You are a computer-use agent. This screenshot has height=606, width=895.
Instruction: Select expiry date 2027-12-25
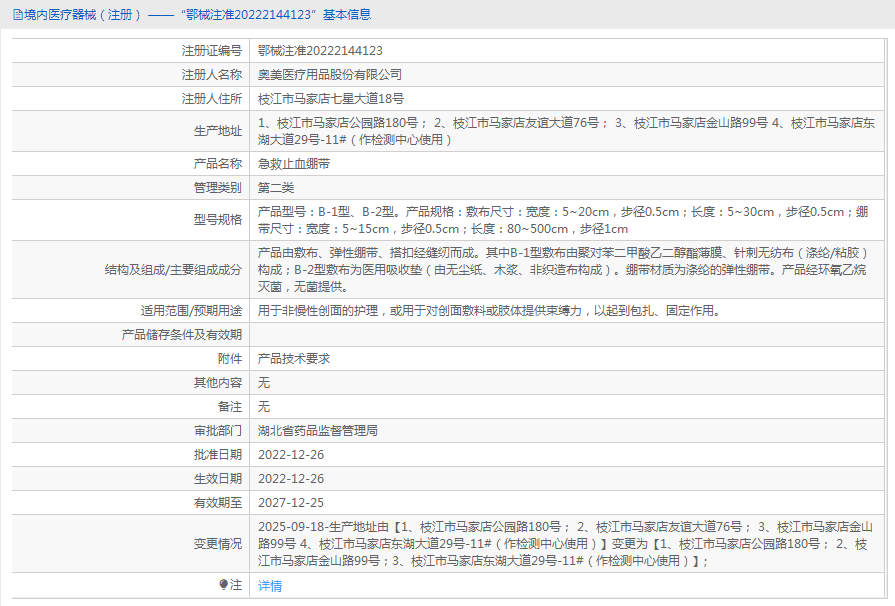point(291,503)
